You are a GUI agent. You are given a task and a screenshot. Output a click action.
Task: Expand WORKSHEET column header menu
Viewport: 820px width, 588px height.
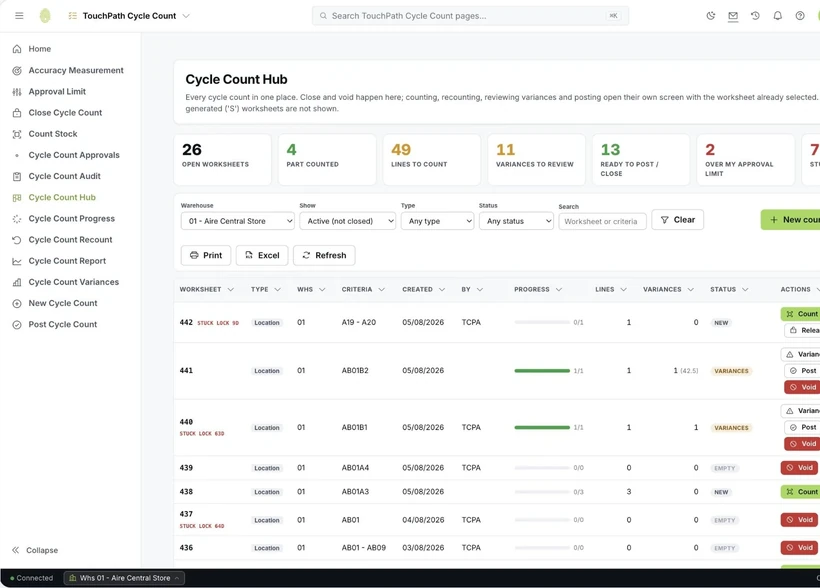point(231,289)
